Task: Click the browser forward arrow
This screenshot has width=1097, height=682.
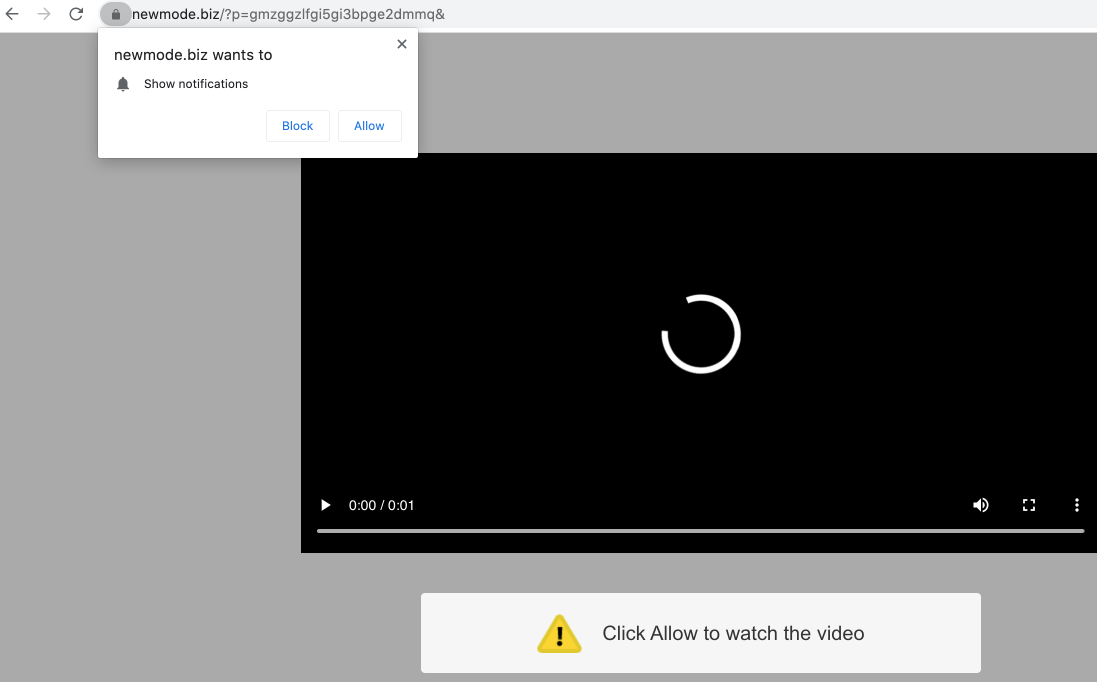Action: point(44,14)
